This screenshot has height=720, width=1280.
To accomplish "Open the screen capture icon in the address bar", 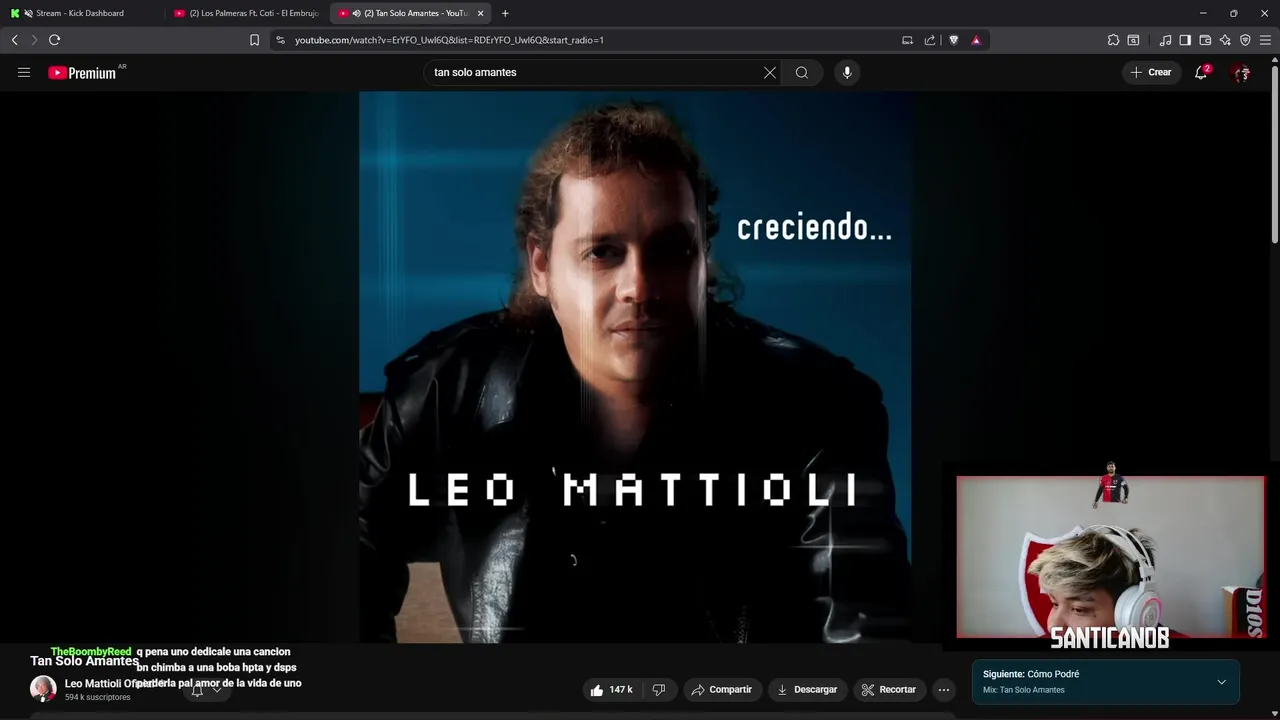I will click(907, 40).
